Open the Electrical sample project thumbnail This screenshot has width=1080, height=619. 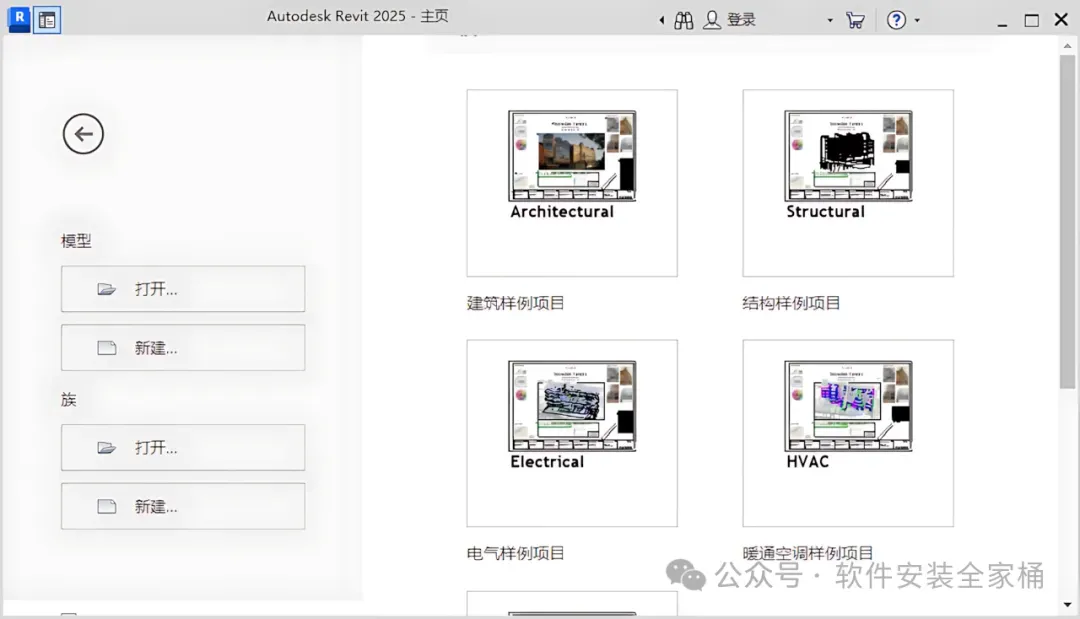click(x=572, y=433)
